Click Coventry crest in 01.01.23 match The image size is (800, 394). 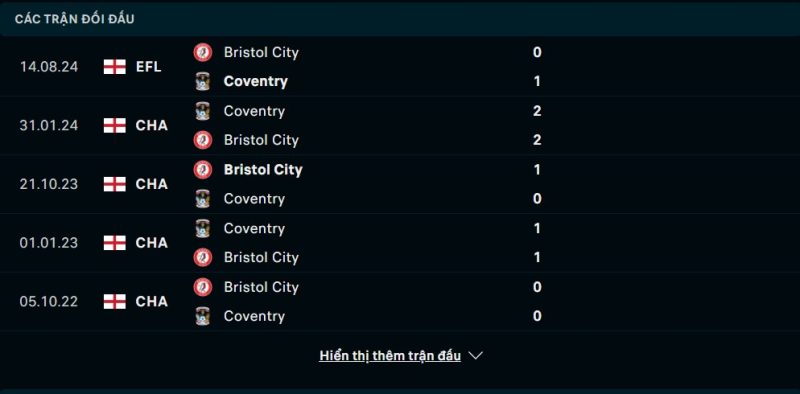[203, 229]
